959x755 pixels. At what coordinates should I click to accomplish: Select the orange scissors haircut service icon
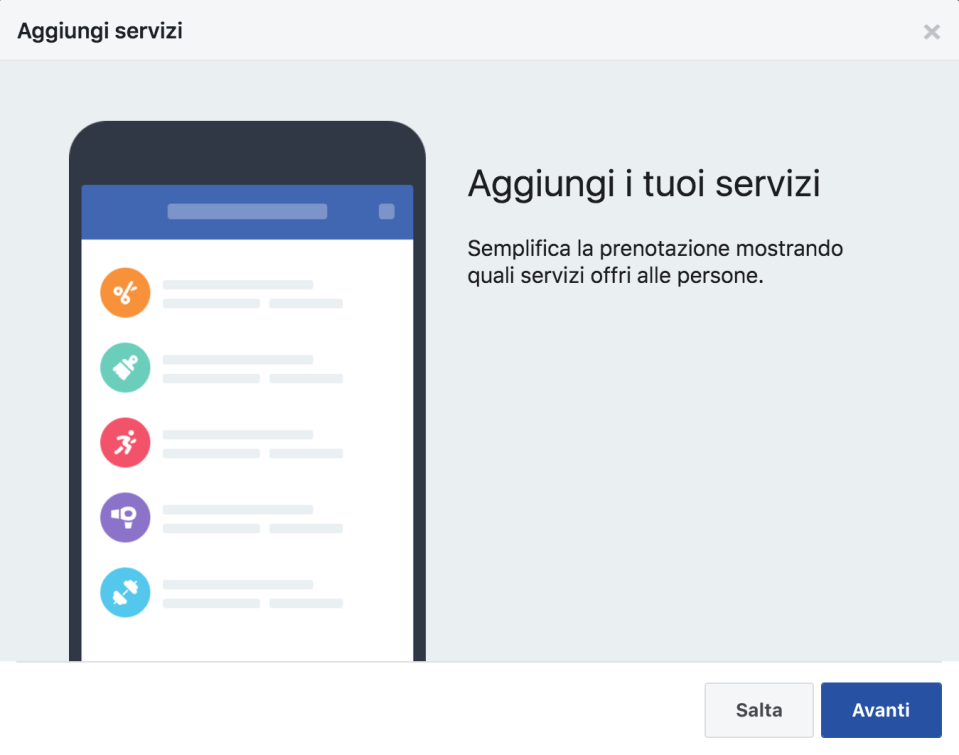125,292
